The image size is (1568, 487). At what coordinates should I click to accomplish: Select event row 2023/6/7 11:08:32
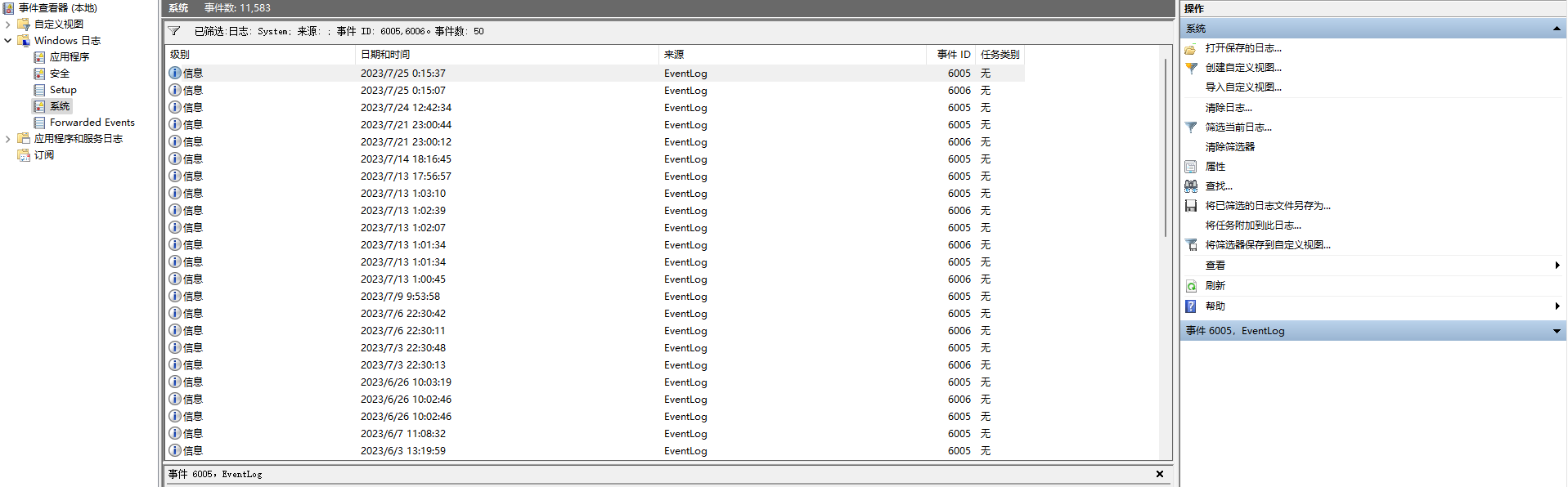pyautogui.click(x=595, y=434)
